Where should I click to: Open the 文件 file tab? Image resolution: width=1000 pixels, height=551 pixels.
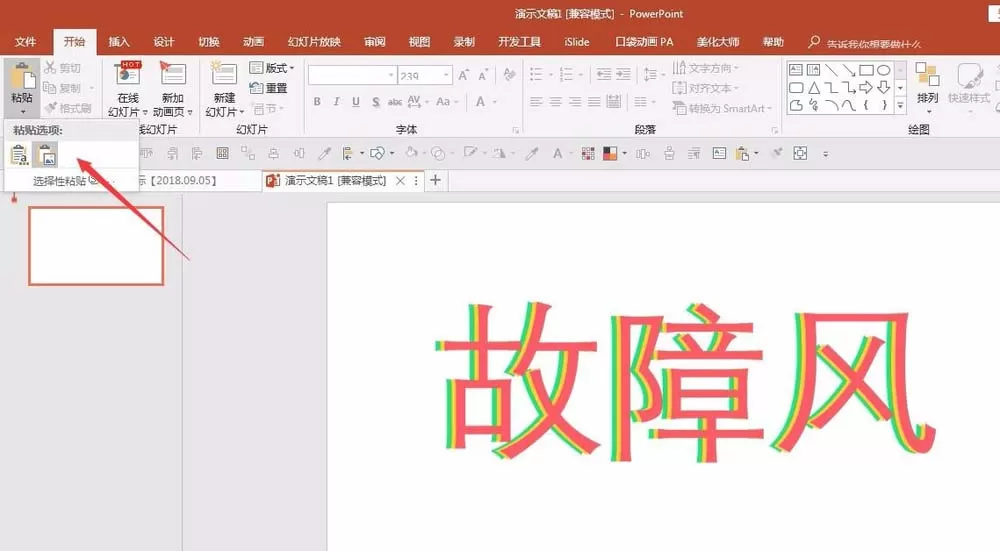coord(26,42)
